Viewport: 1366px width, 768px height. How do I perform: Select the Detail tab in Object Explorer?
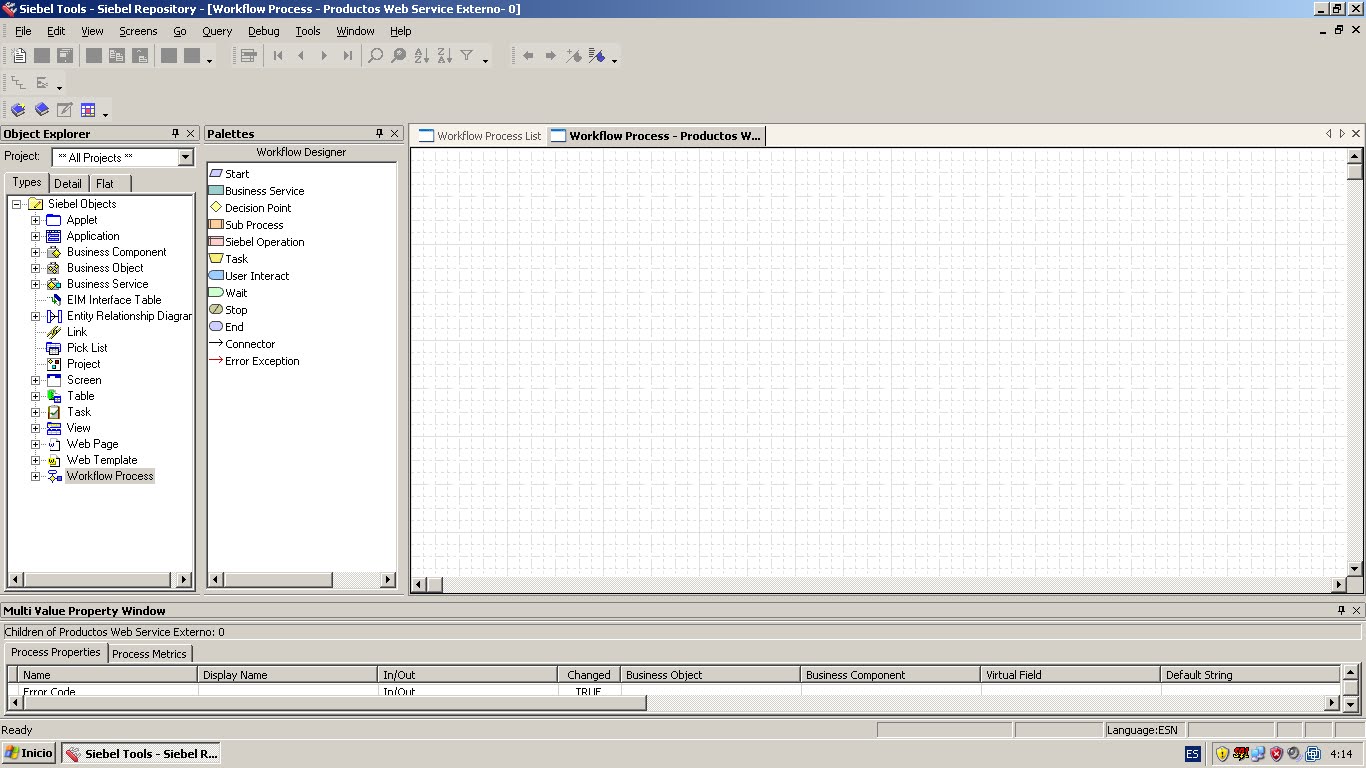tap(68, 183)
